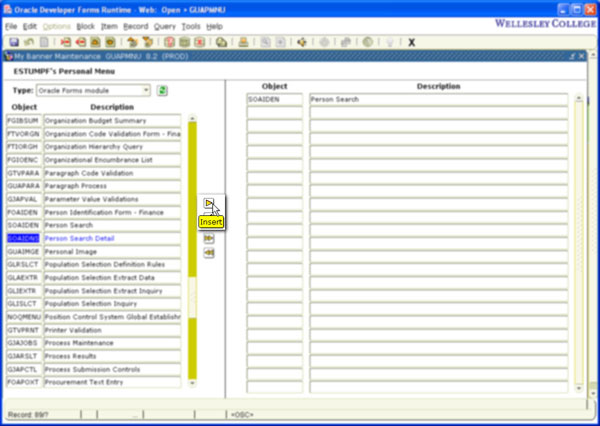Select Paragraph Process description
Image resolution: width=600 pixels, height=426 pixels.
tap(112, 186)
